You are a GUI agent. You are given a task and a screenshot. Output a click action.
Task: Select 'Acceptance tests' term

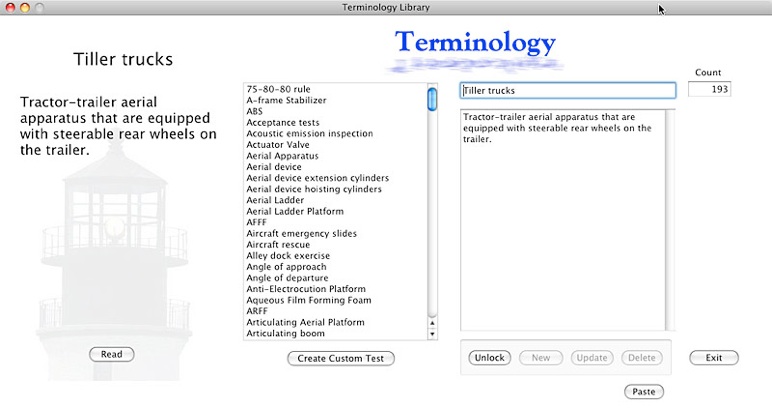coord(283,123)
